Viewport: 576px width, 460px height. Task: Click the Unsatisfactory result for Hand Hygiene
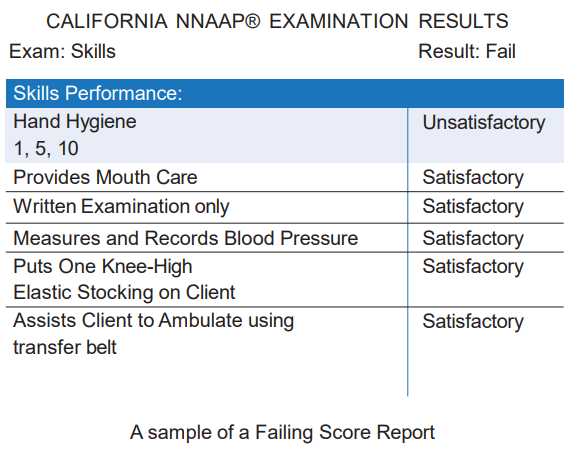click(x=484, y=122)
